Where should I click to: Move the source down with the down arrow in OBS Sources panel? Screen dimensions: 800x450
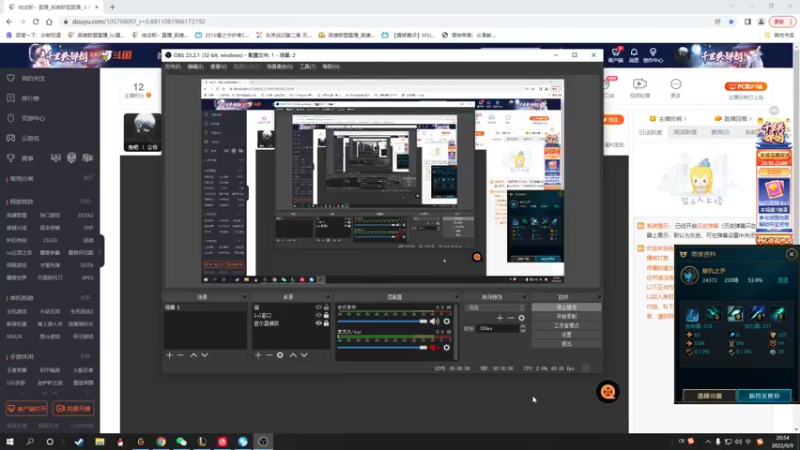304,355
